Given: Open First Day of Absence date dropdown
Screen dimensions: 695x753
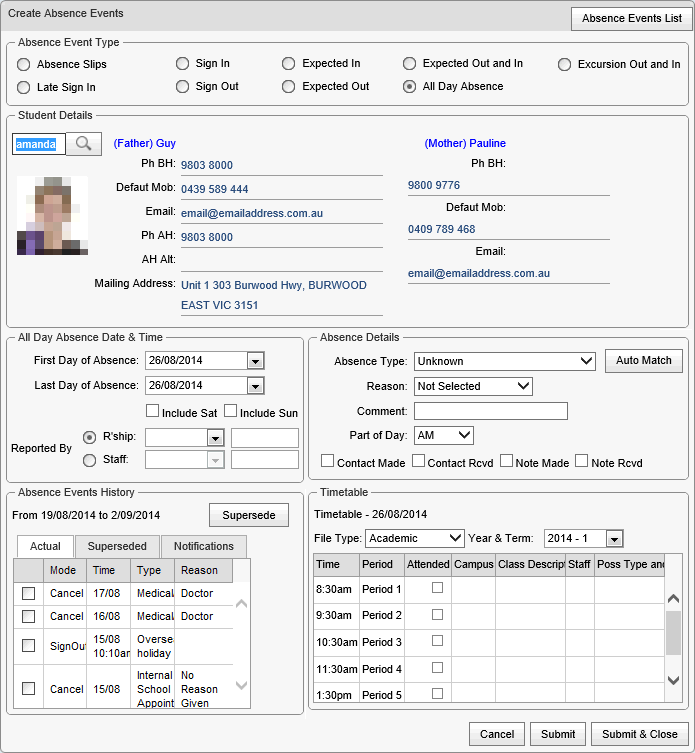Looking at the screenshot, I should [x=256, y=361].
